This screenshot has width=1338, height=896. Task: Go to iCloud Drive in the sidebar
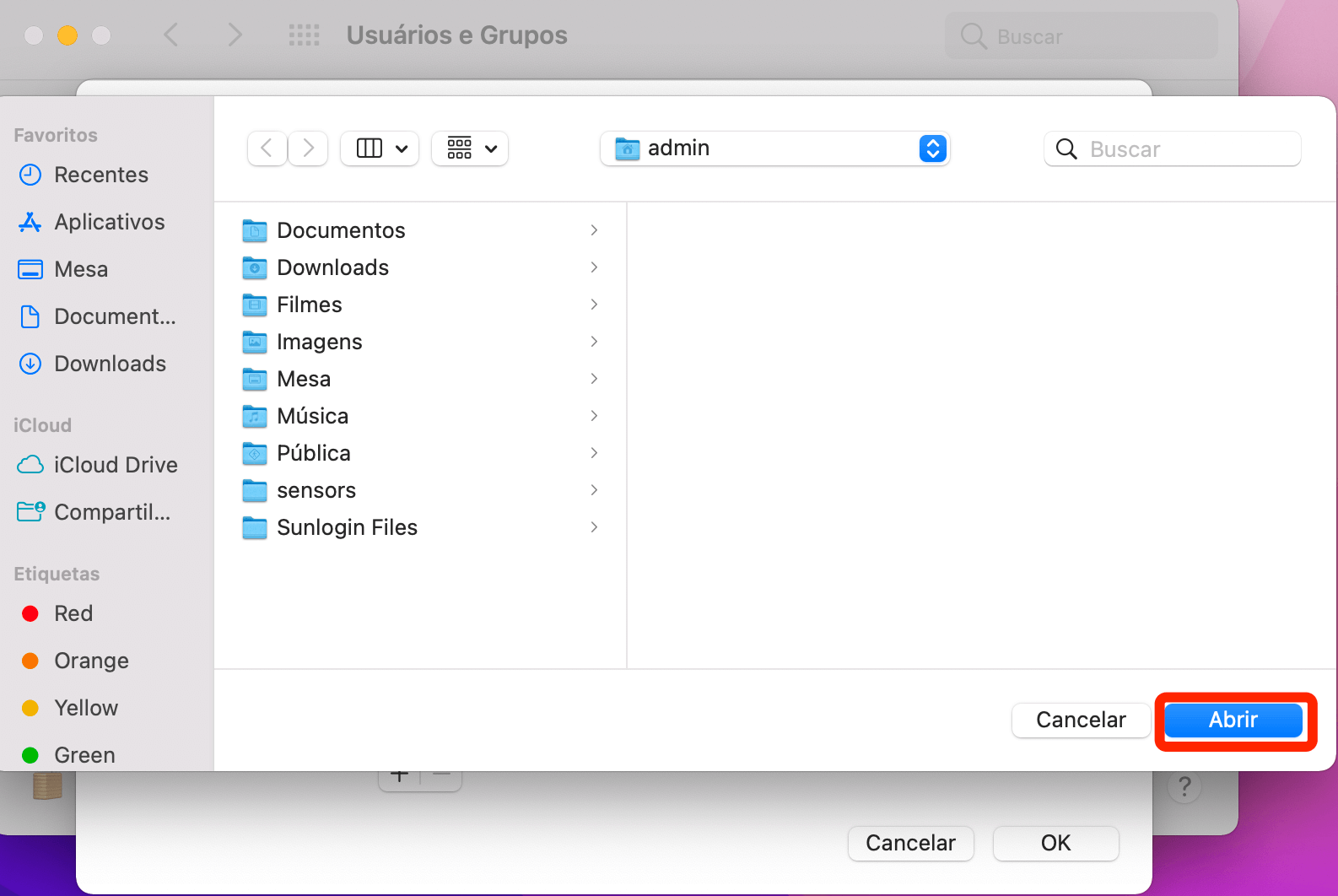point(115,465)
